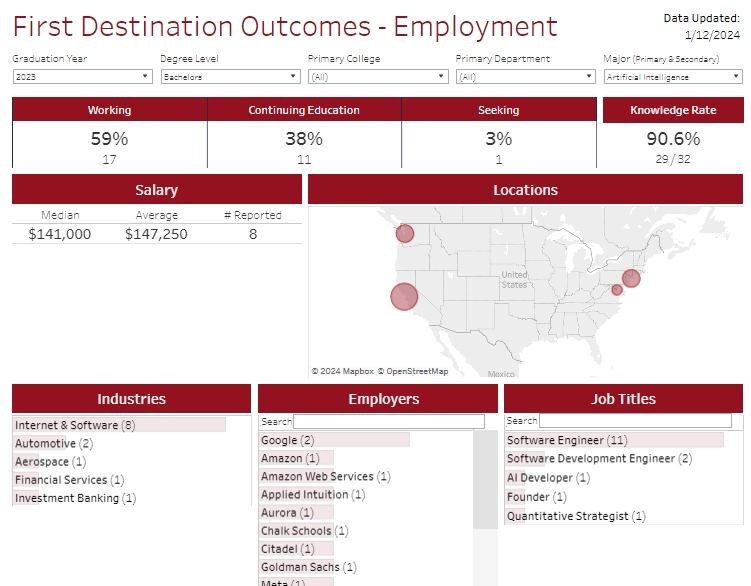Select Citadel (1) employer row
The height and width of the screenshot is (586, 751).
tap(296, 549)
